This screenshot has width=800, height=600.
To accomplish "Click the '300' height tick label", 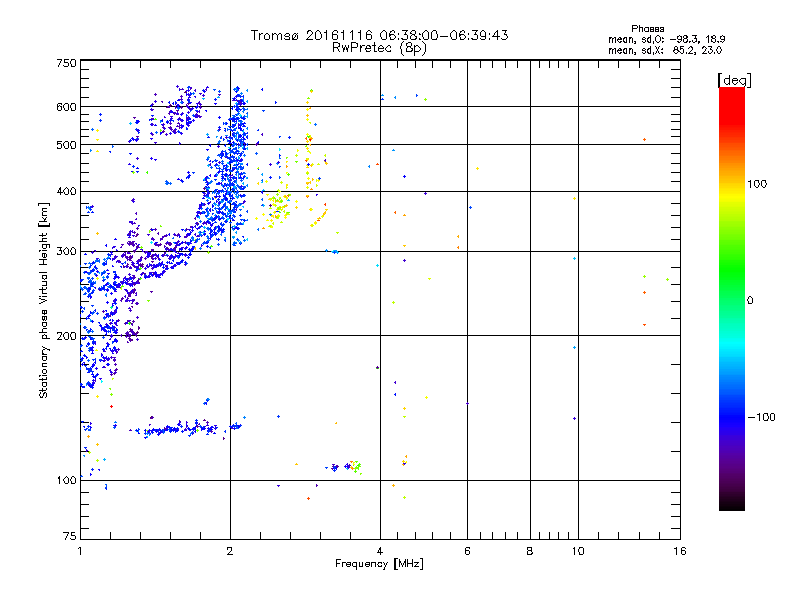I will coord(66,252).
